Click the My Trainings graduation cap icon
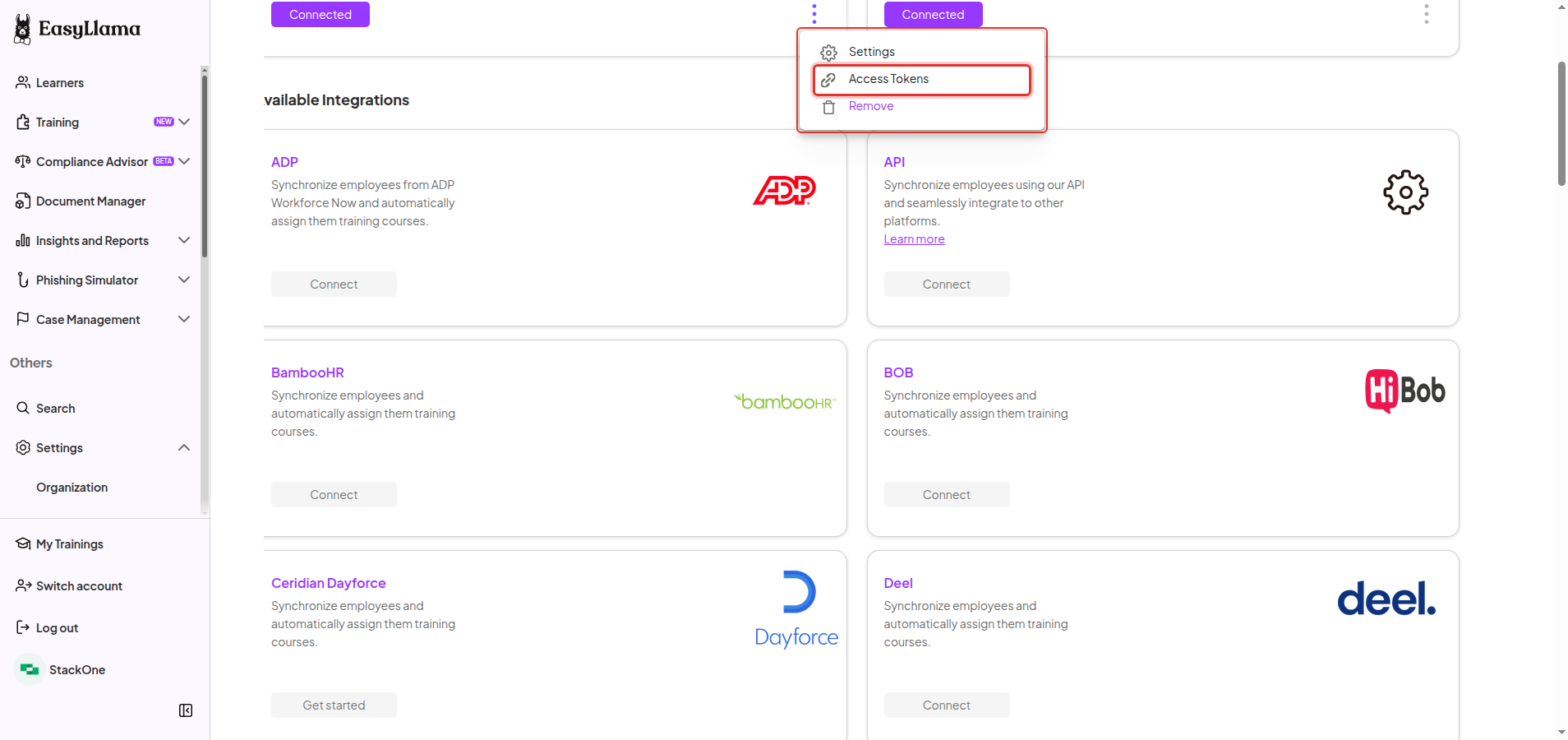The width and height of the screenshot is (1568, 740). point(23,543)
